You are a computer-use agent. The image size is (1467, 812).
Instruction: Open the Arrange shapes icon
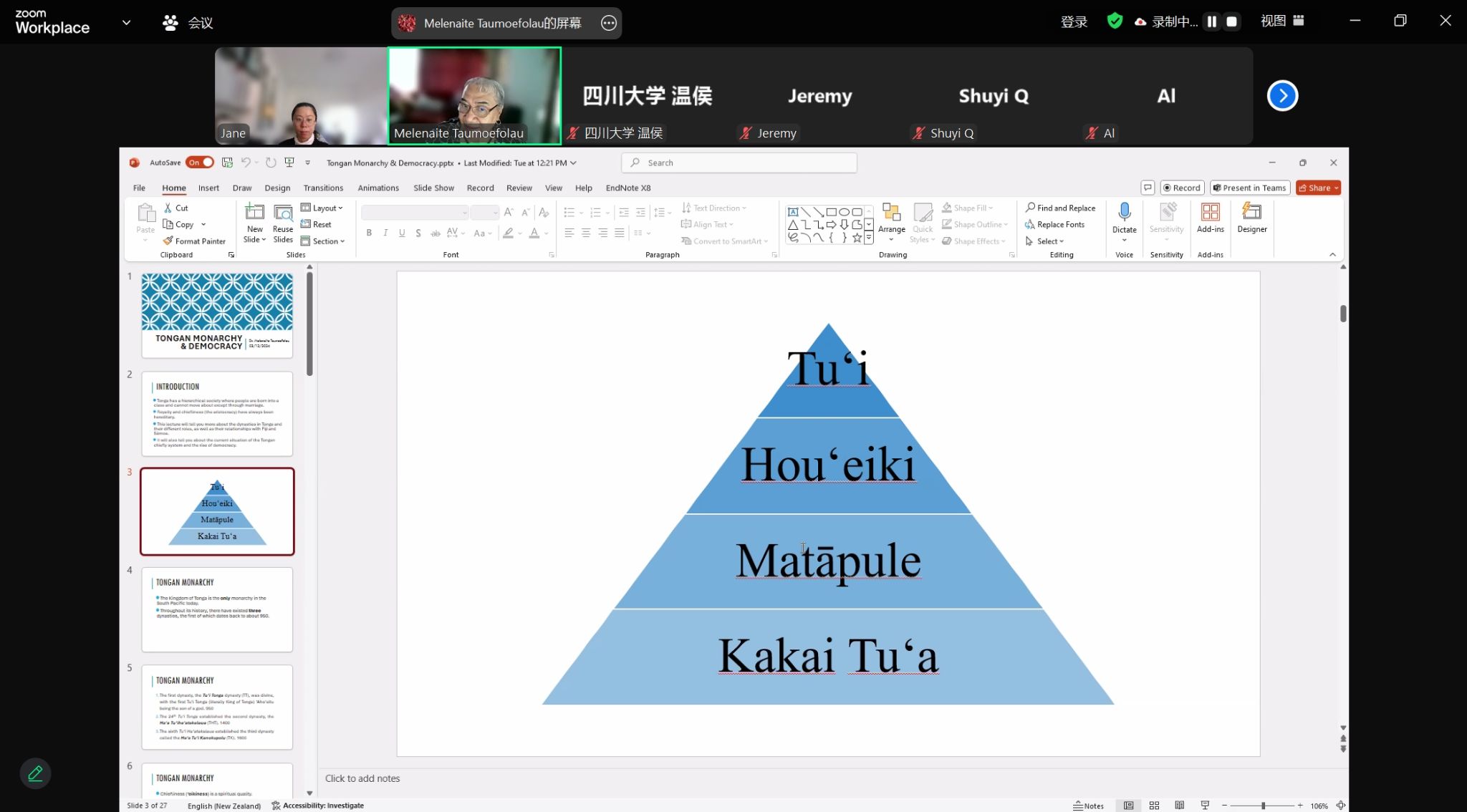[x=891, y=213]
